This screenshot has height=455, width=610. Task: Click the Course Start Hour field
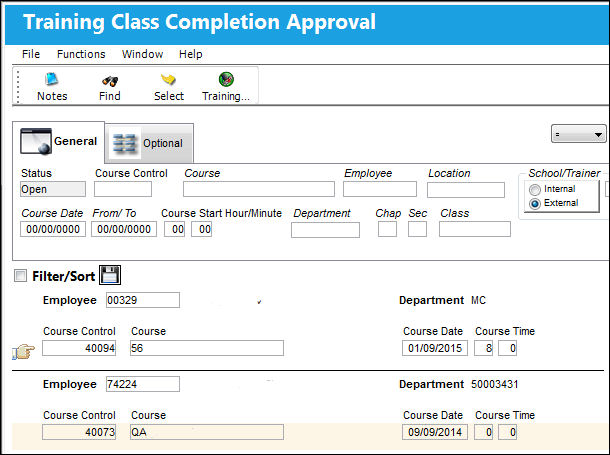(175, 229)
